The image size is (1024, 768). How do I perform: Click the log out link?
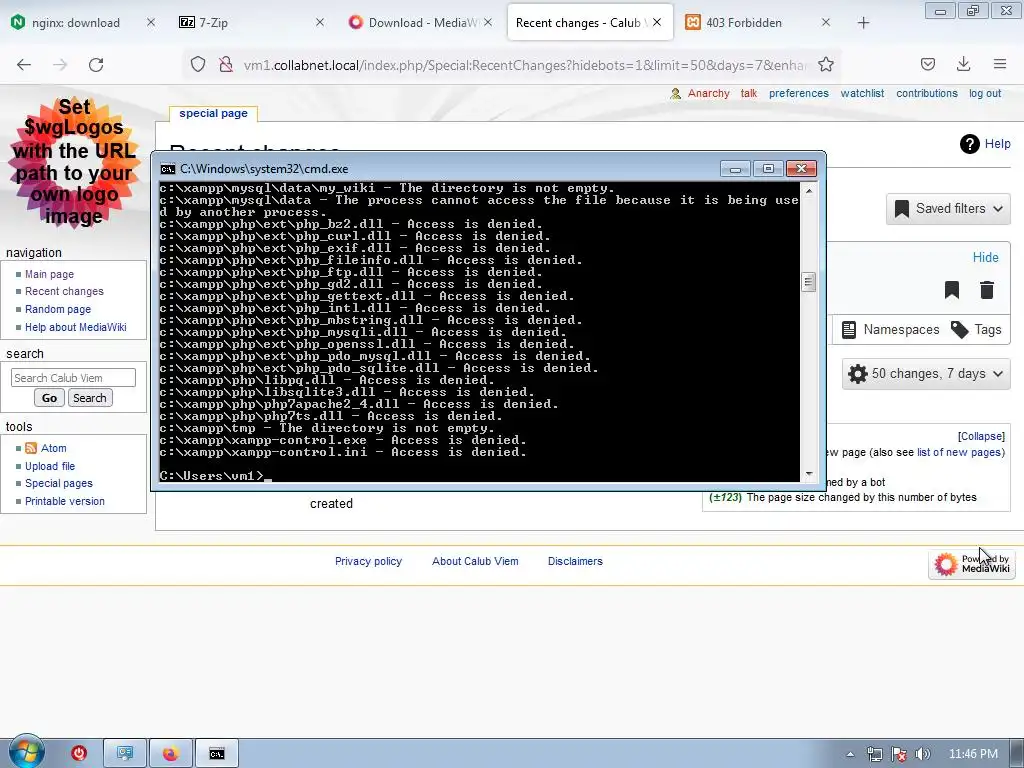click(x=985, y=93)
